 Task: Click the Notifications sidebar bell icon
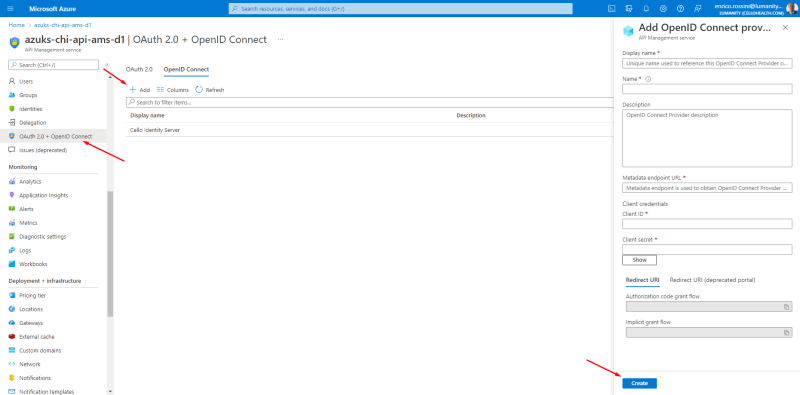point(12,378)
